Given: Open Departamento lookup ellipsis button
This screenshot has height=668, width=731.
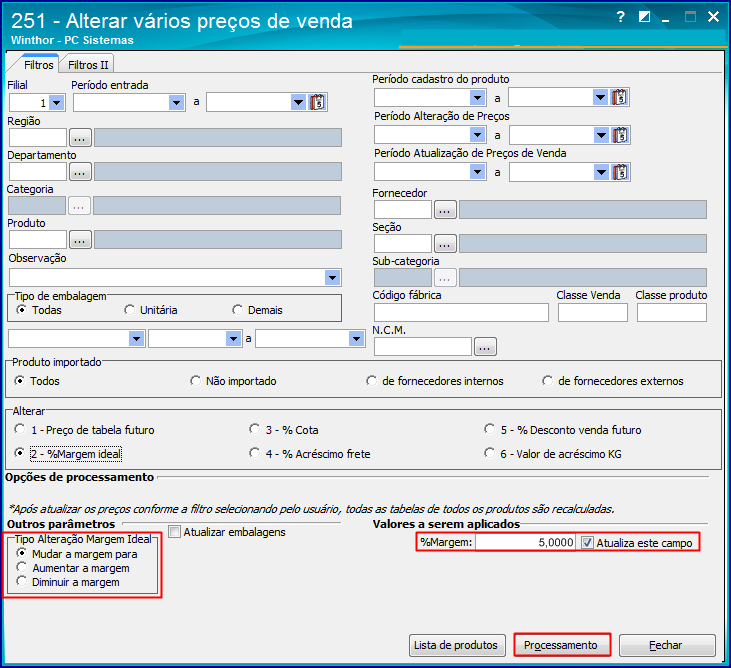Looking at the screenshot, I should (80, 172).
